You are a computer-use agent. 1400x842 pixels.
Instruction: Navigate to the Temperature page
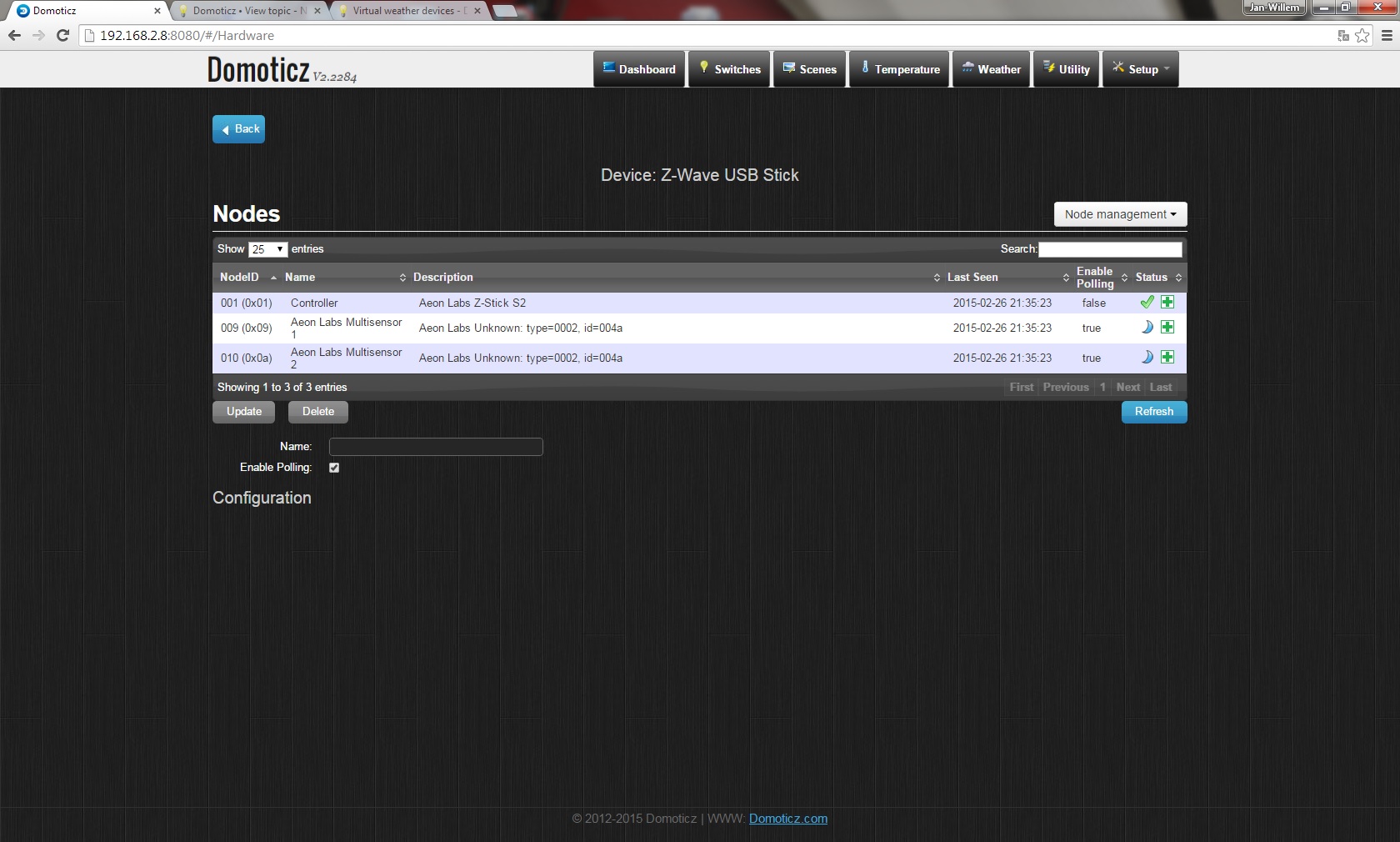click(899, 69)
